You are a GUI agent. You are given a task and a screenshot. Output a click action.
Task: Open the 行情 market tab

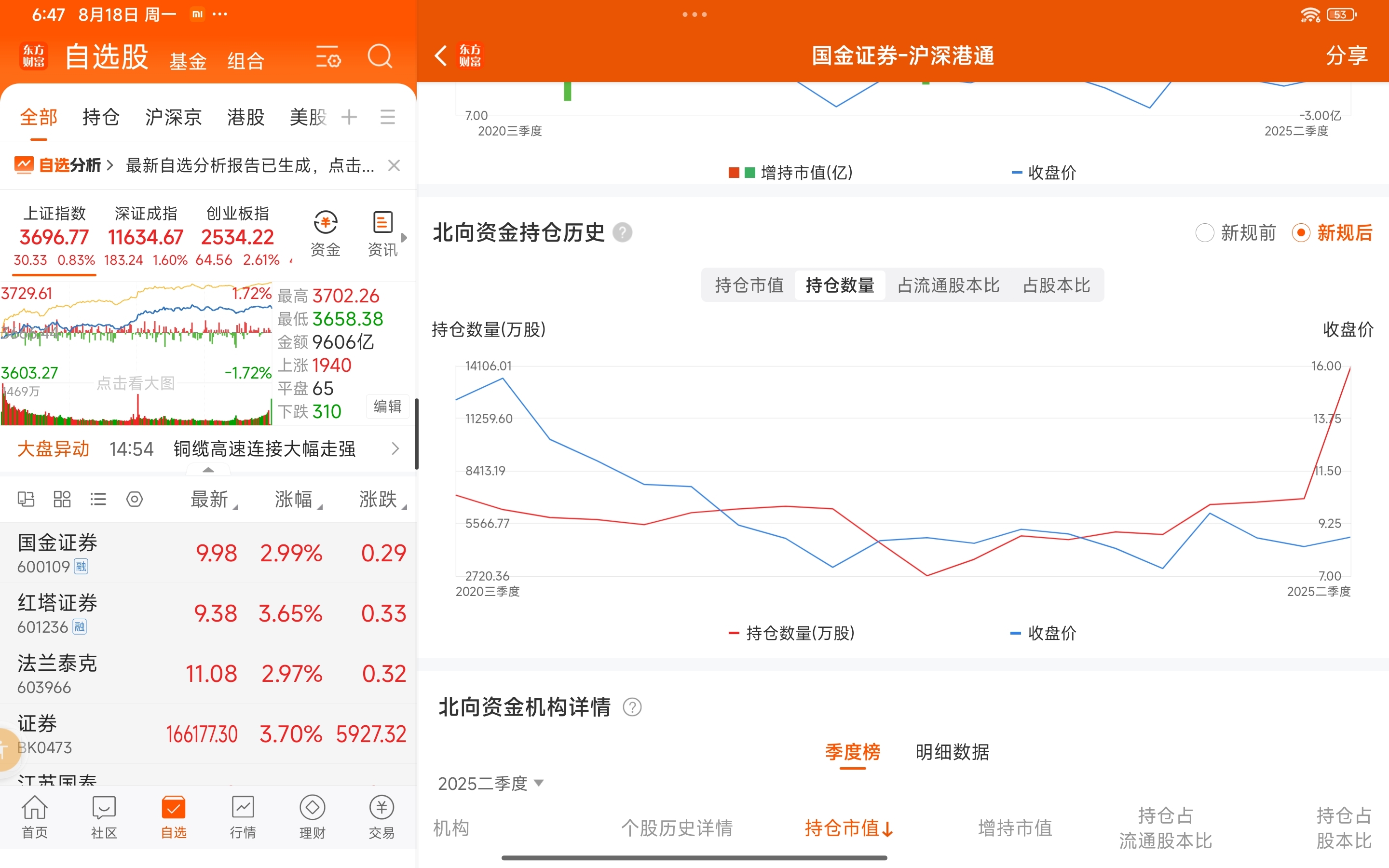(243, 817)
